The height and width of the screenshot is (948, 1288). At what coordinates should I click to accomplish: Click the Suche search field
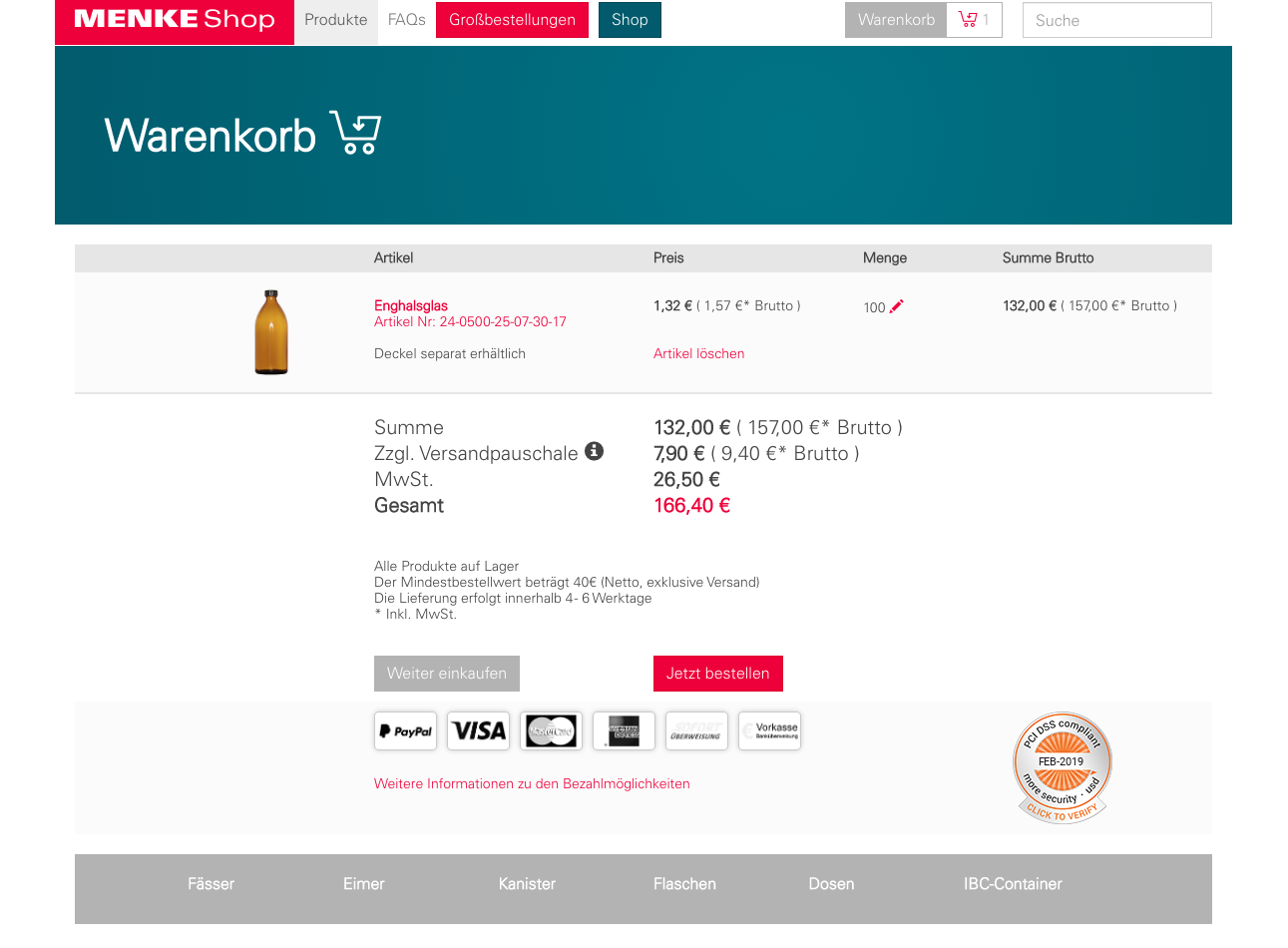(x=1116, y=20)
